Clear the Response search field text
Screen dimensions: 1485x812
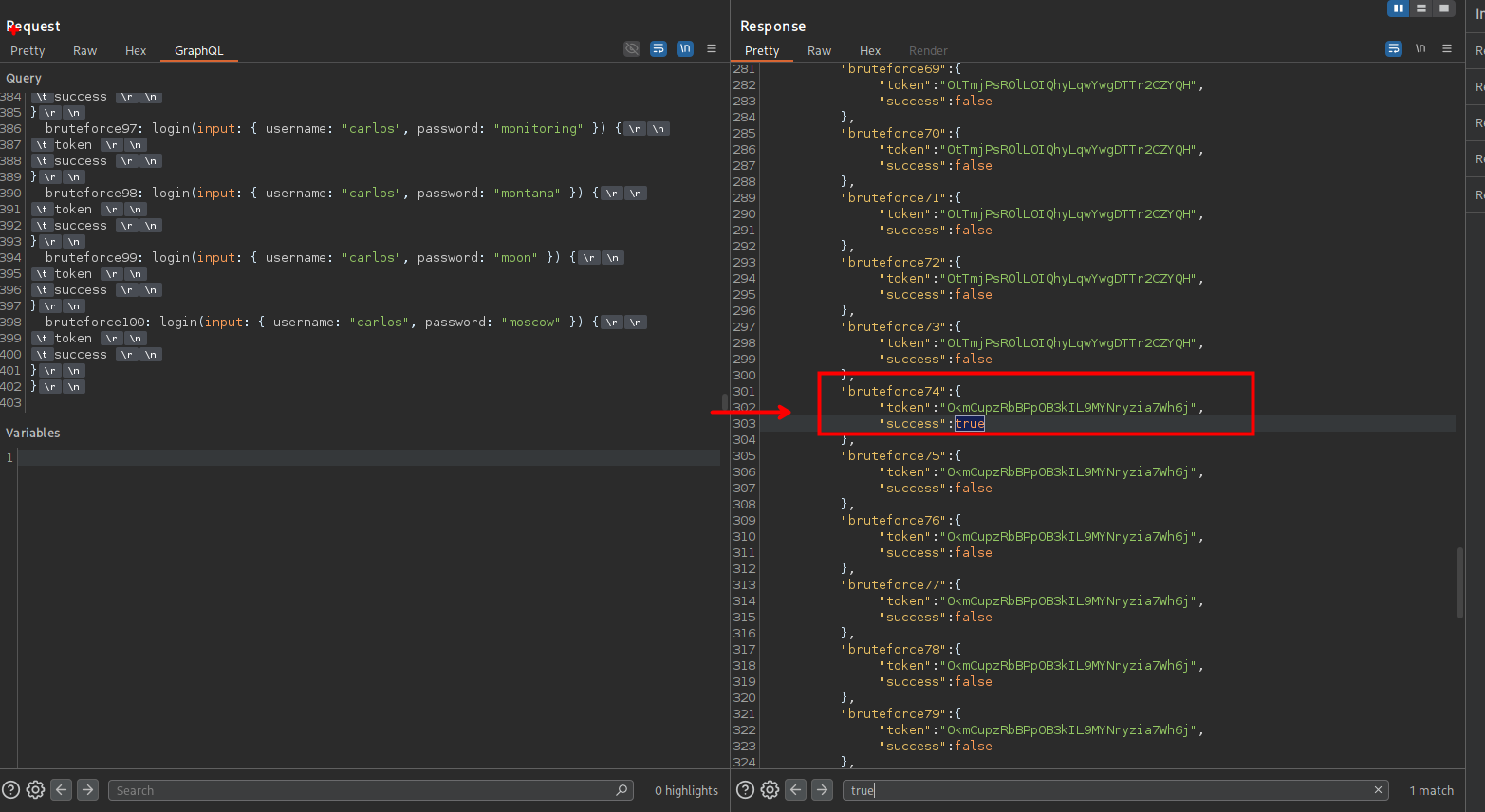coord(1378,790)
